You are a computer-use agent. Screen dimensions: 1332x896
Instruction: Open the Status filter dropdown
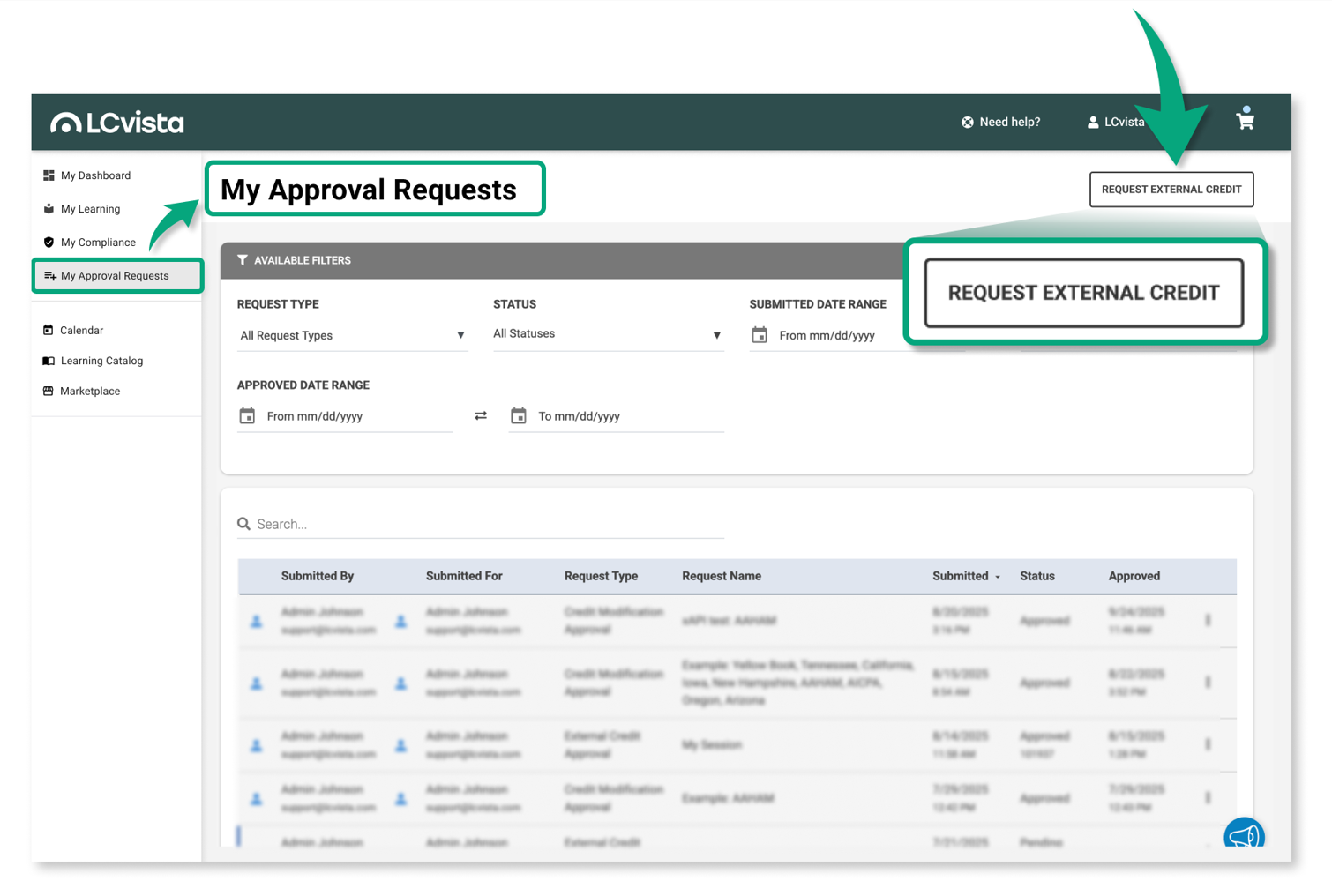point(608,334)
